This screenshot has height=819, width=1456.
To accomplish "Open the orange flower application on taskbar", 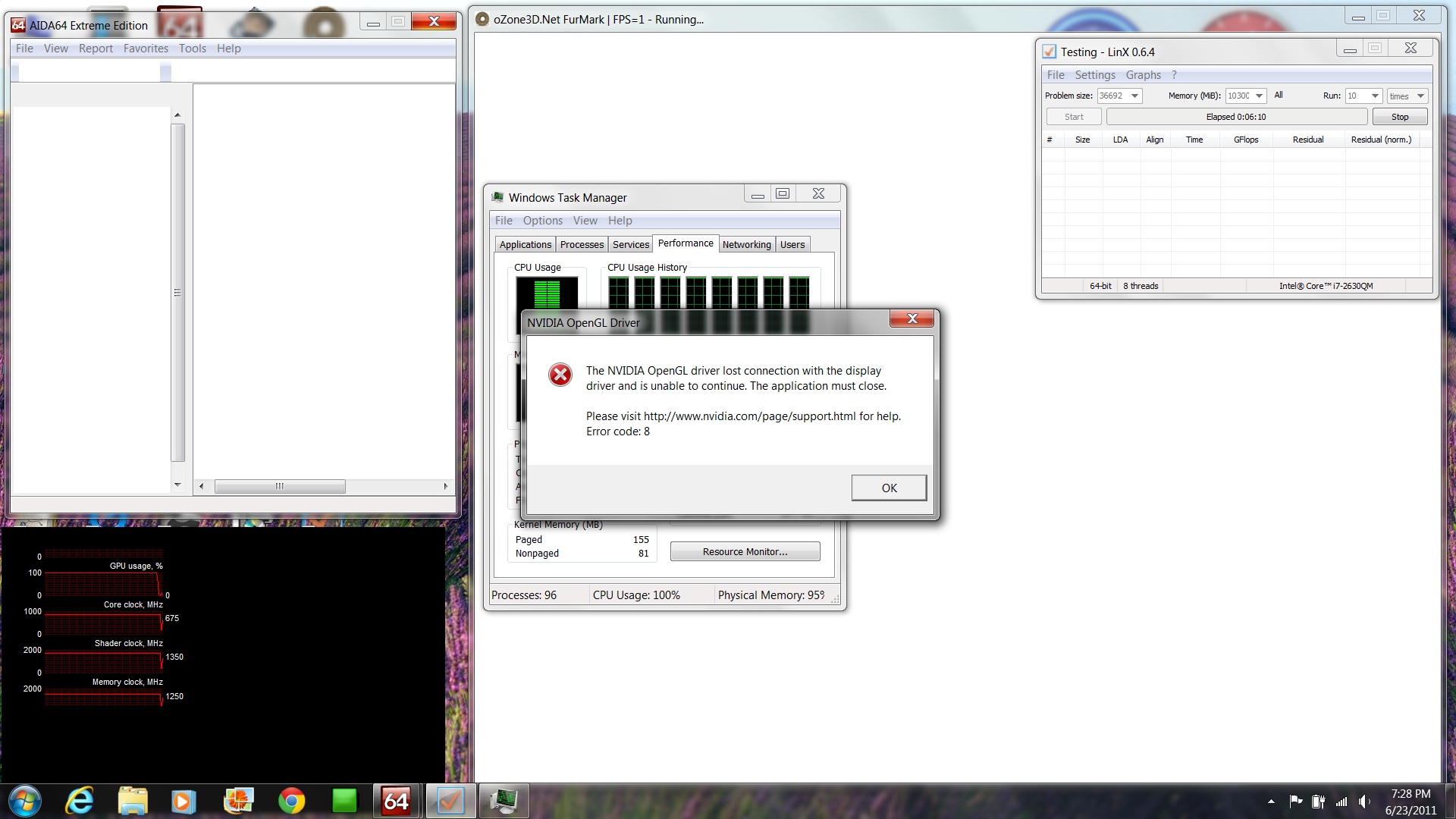I will click(238, 801).
